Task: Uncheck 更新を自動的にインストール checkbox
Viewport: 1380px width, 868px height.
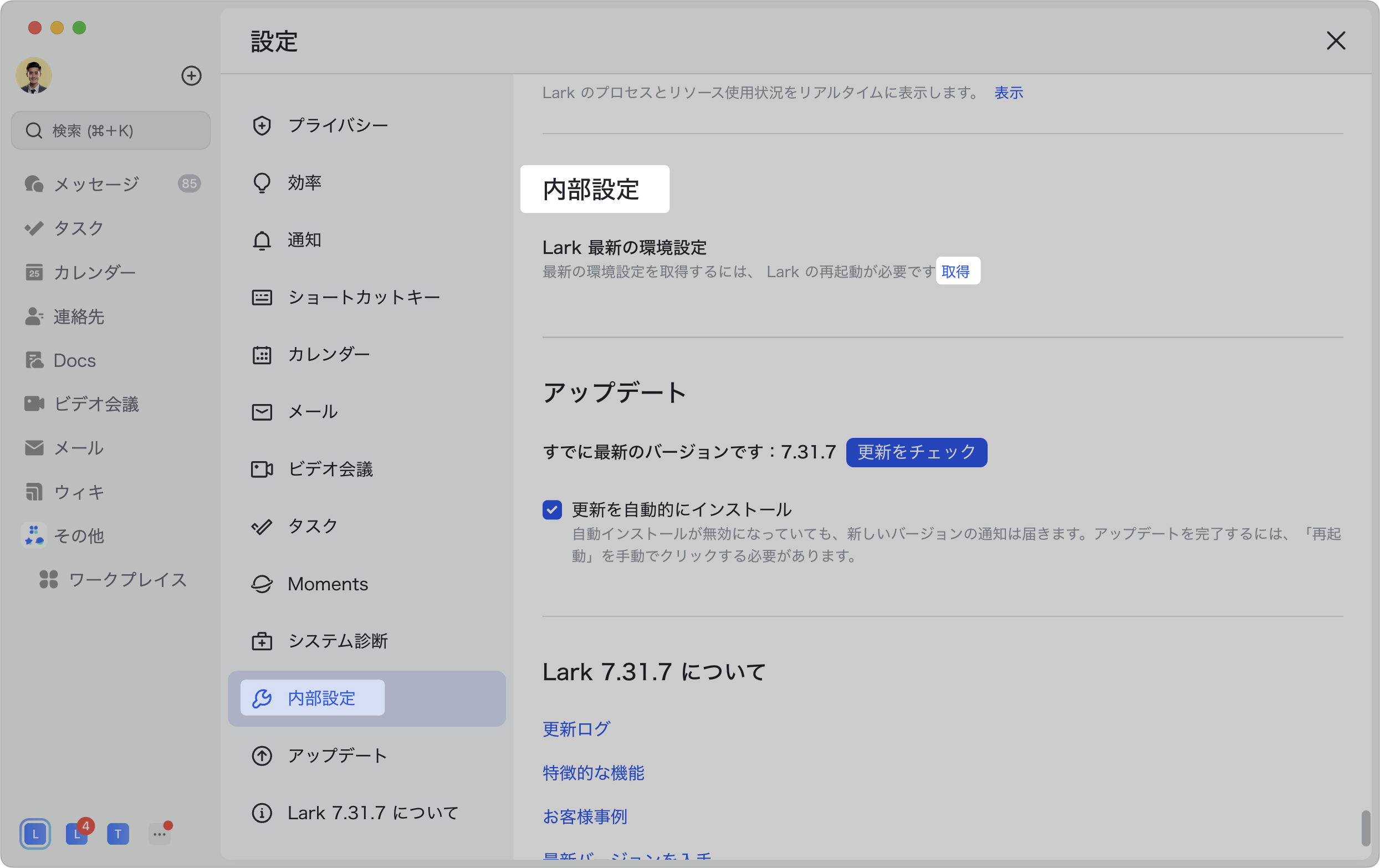Action: point(552,509)
